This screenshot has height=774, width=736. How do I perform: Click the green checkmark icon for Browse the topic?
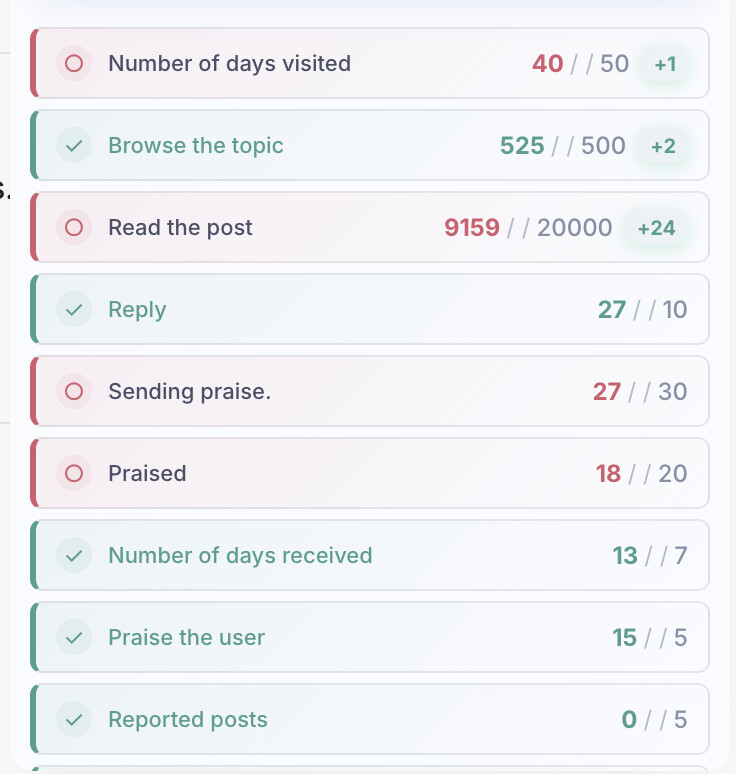pyautogui.click(x=74, y=145)
